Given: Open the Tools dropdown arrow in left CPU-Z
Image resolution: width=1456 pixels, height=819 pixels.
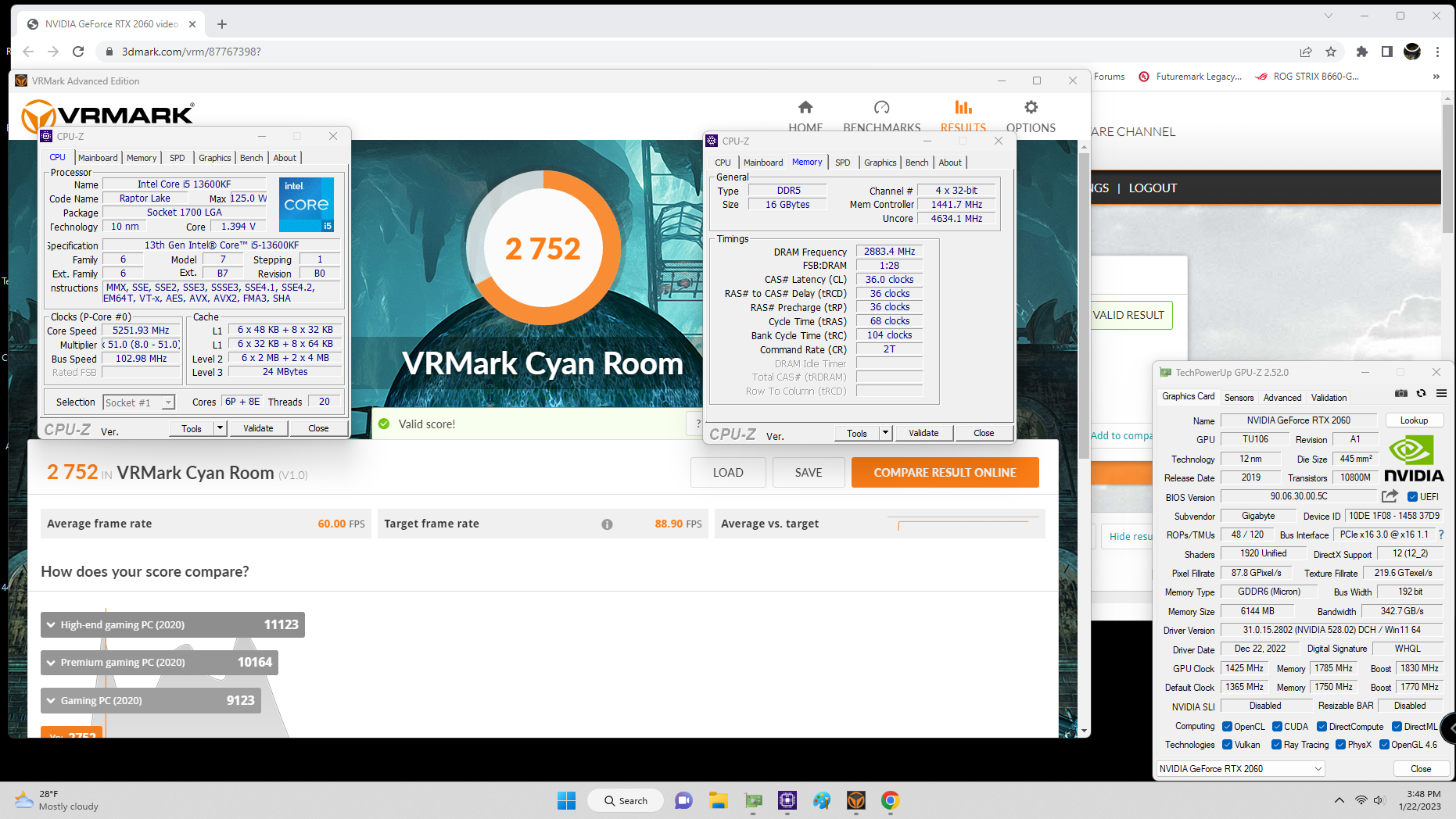Looking at the screenshot, I should tap(221, 428).
